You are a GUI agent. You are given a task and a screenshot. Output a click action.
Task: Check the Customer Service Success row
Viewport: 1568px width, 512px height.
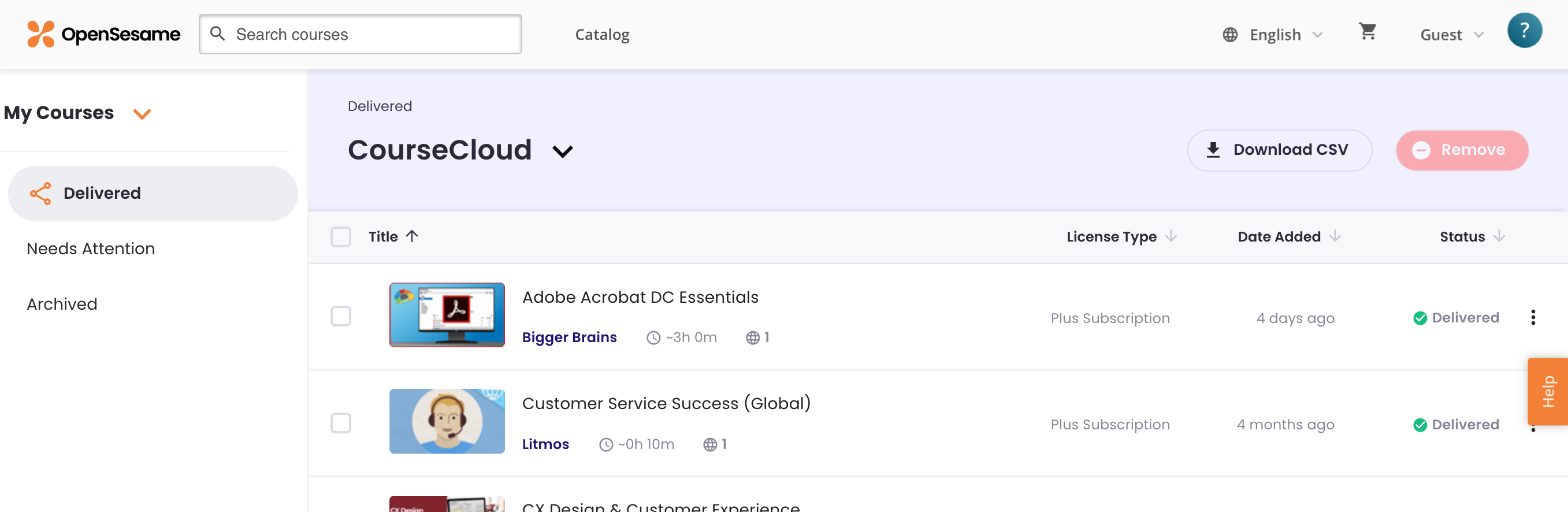coord(340,422)
